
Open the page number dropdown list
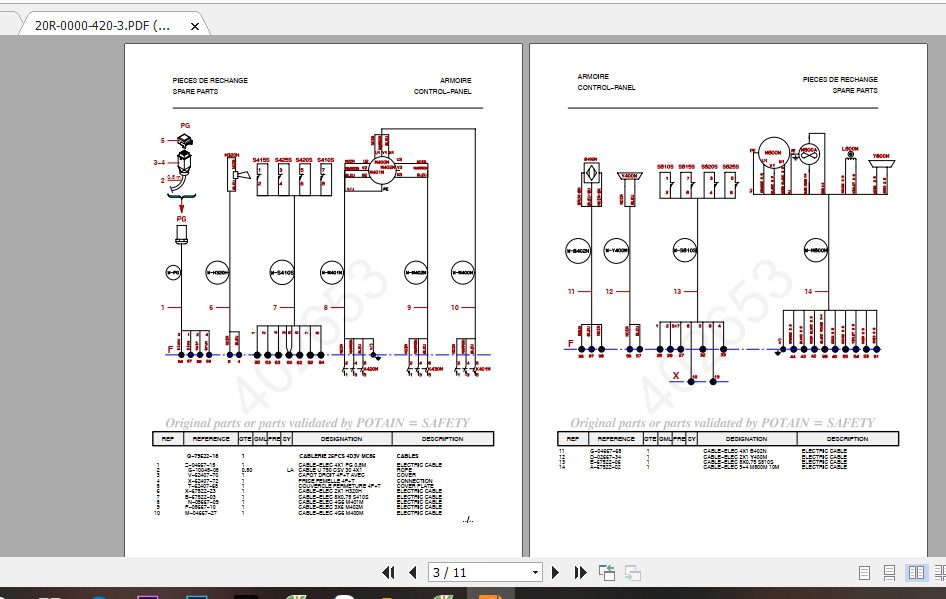[535, 572]
